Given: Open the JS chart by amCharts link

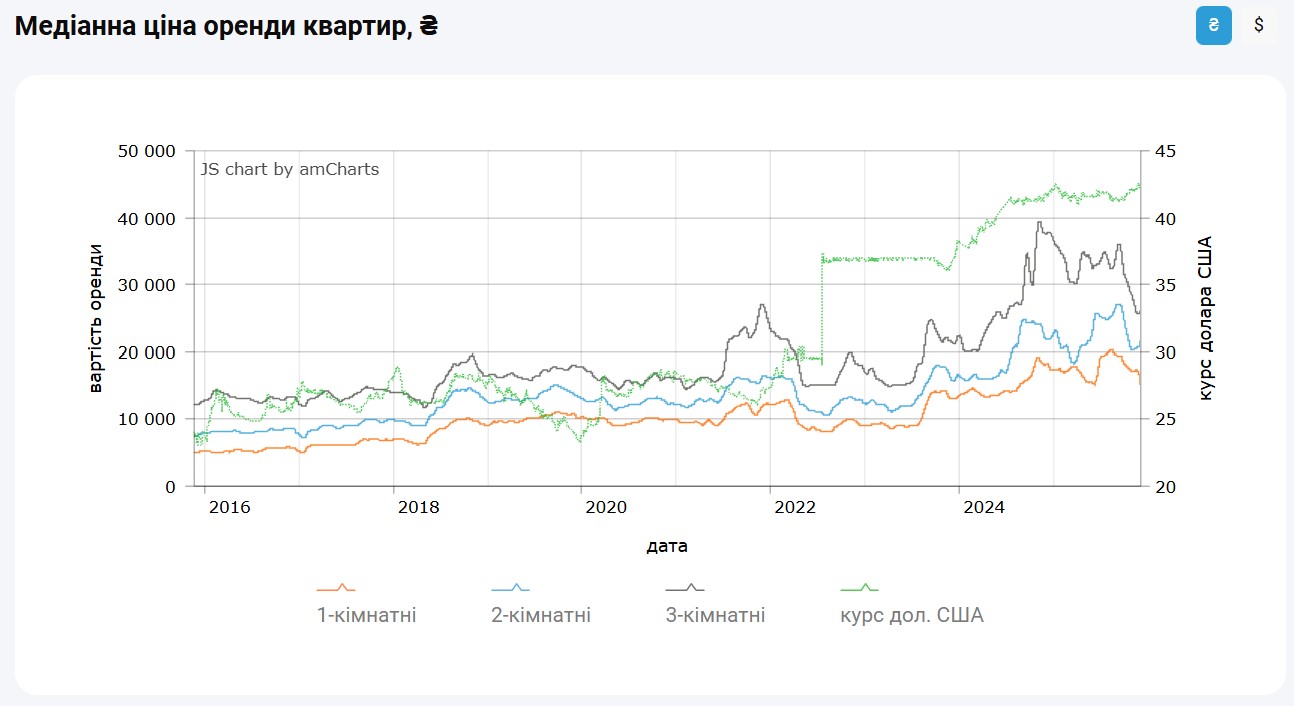Looking at the screenshot, I should [290, 169].
